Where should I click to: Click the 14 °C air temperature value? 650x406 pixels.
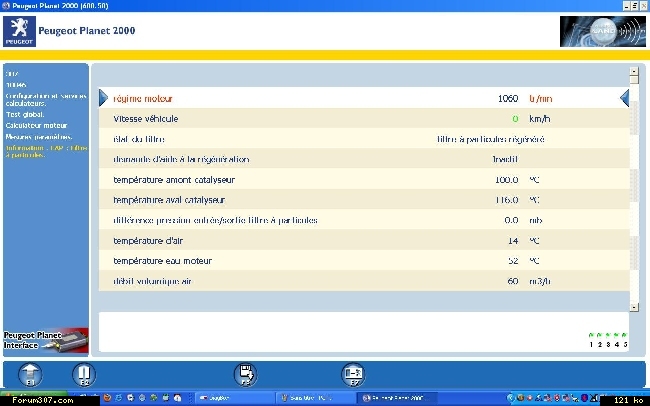[x=513, y=241]
